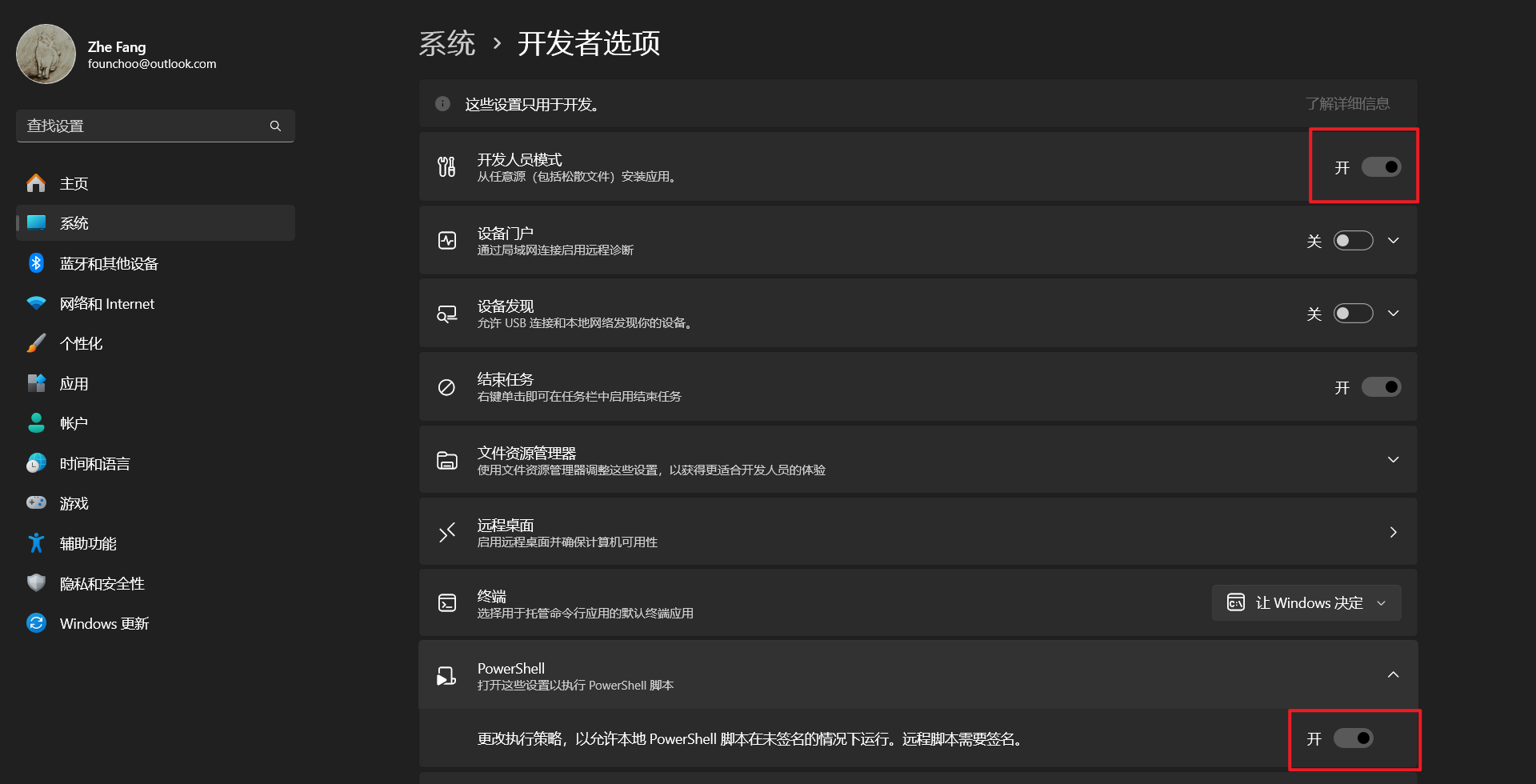Disable the 结束任务 toggle
The height and width of the screenshot is (784, 1536).
click(x=1381, y=387)
